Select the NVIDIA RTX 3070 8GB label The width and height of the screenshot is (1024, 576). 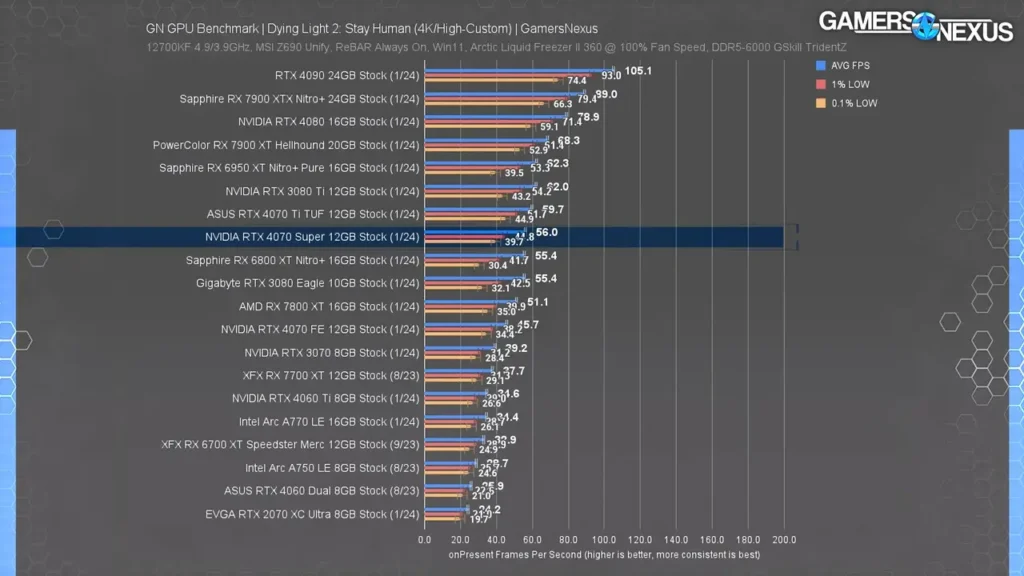pos(332,353)
